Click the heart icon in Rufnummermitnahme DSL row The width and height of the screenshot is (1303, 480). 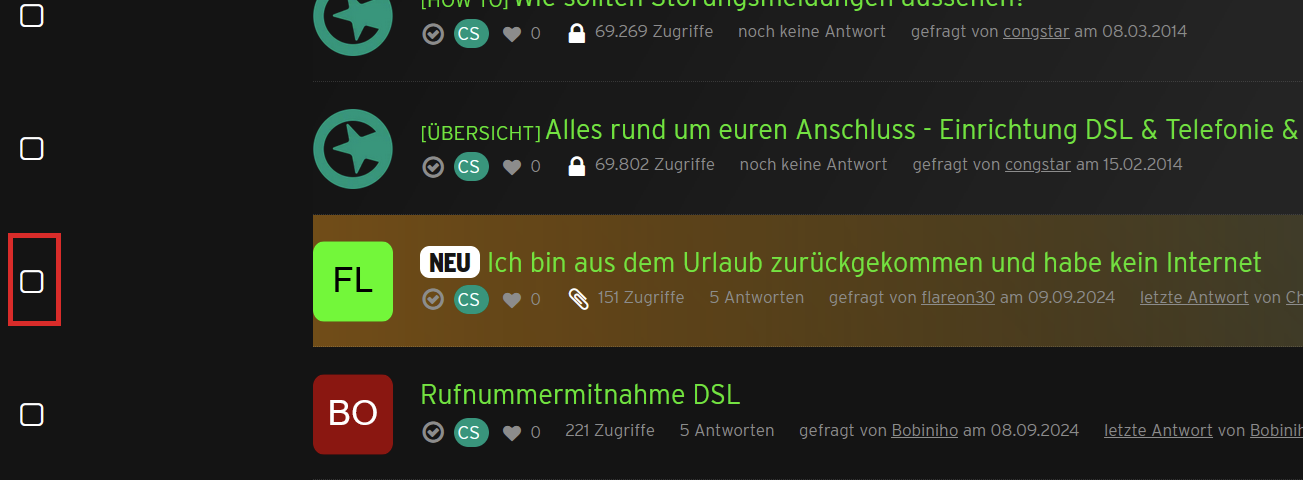(x=512, y=432)
